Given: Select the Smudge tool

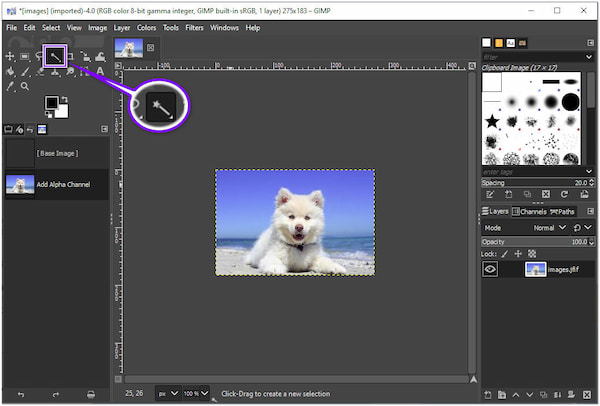Looking at the screenshot, I should pos(70,72).
